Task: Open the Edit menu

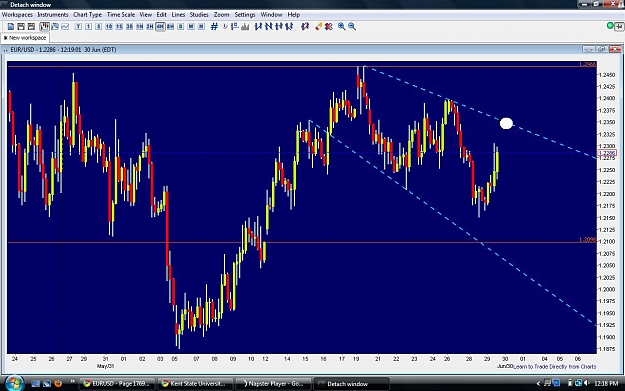Action: pyautogui.click(x=161, y=15)
